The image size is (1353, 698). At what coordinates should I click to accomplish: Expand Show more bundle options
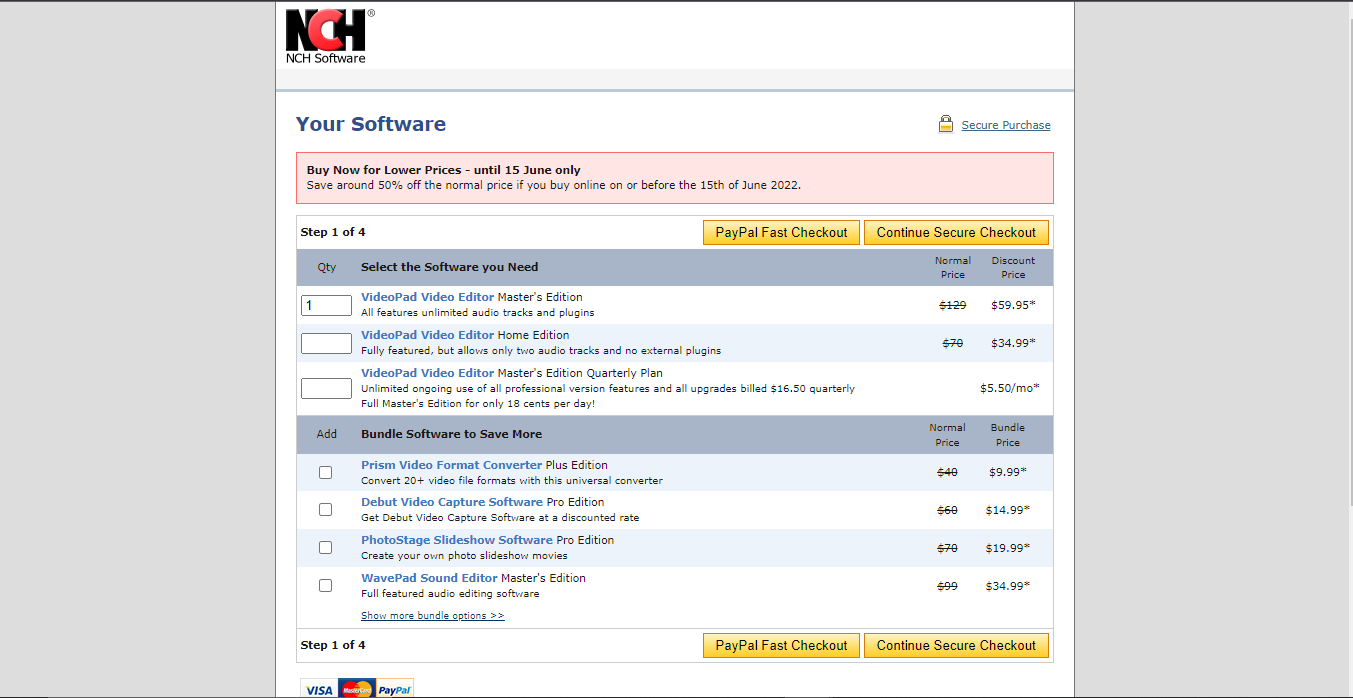click(432, 616)
